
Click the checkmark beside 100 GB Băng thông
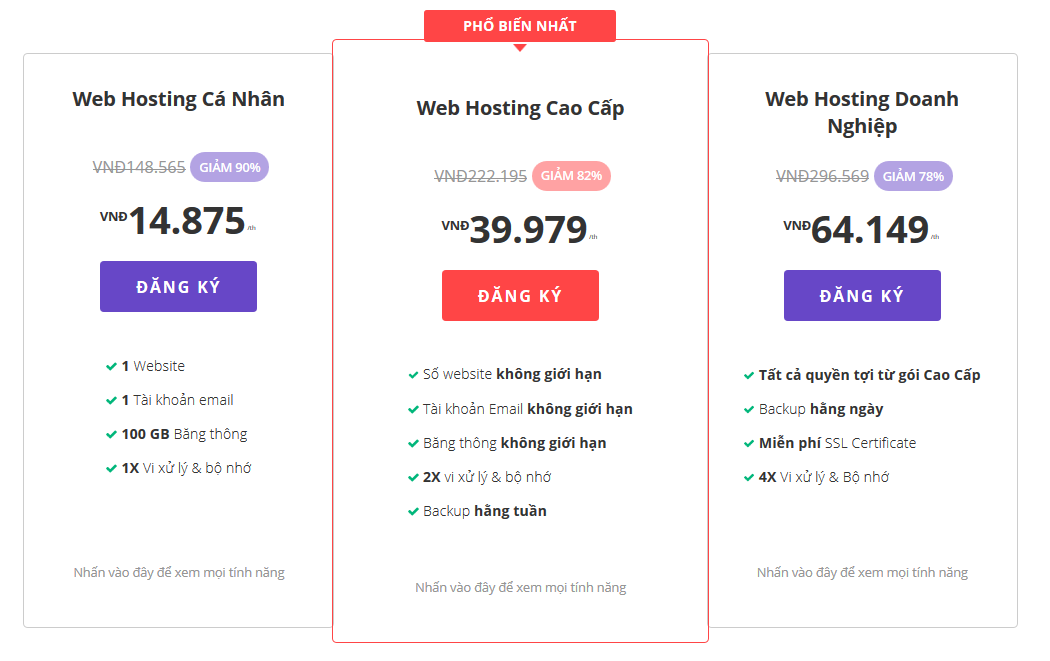coord(111,435)
